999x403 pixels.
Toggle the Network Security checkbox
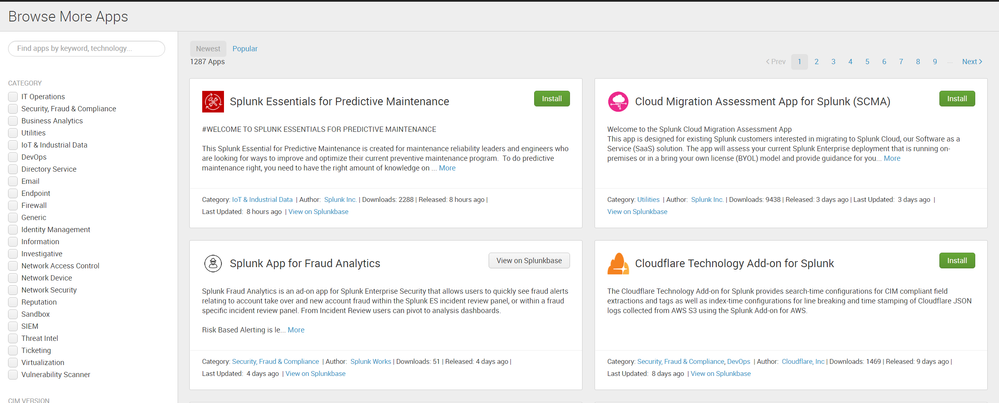click(13, 290)
